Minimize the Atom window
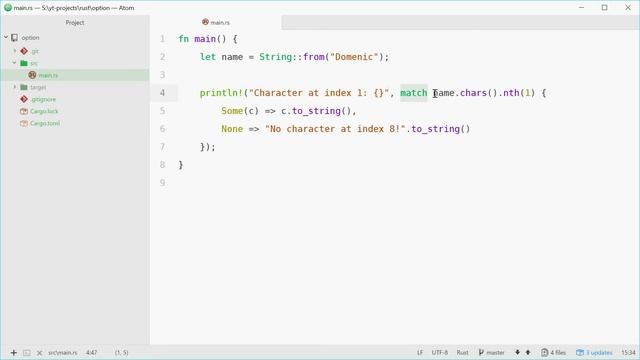This screenshot has width=640, height=360. pos(581,7)
